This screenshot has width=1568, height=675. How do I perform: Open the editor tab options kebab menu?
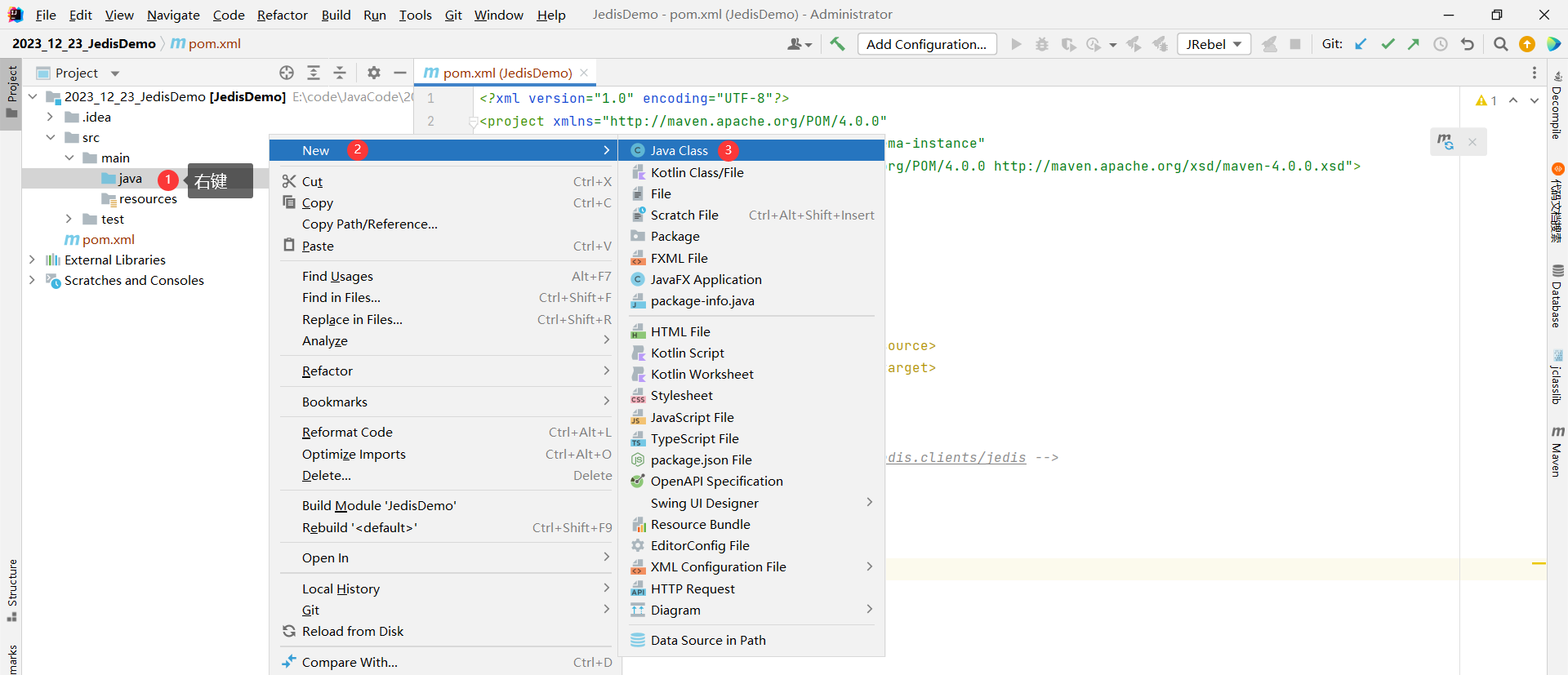click(x=1535, y=73)
